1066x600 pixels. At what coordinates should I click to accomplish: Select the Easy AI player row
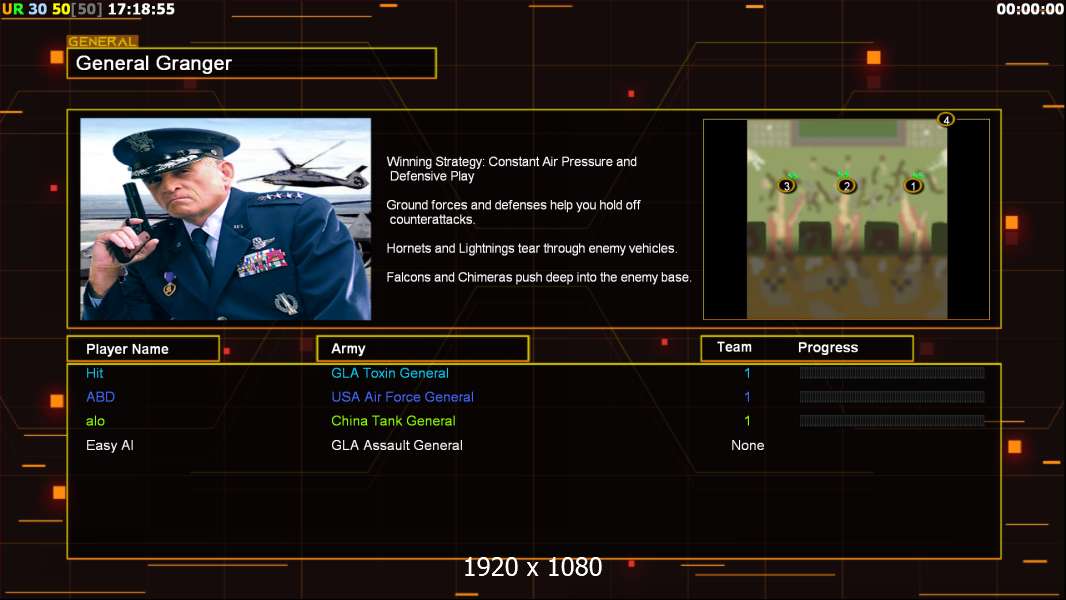point(534,446)
